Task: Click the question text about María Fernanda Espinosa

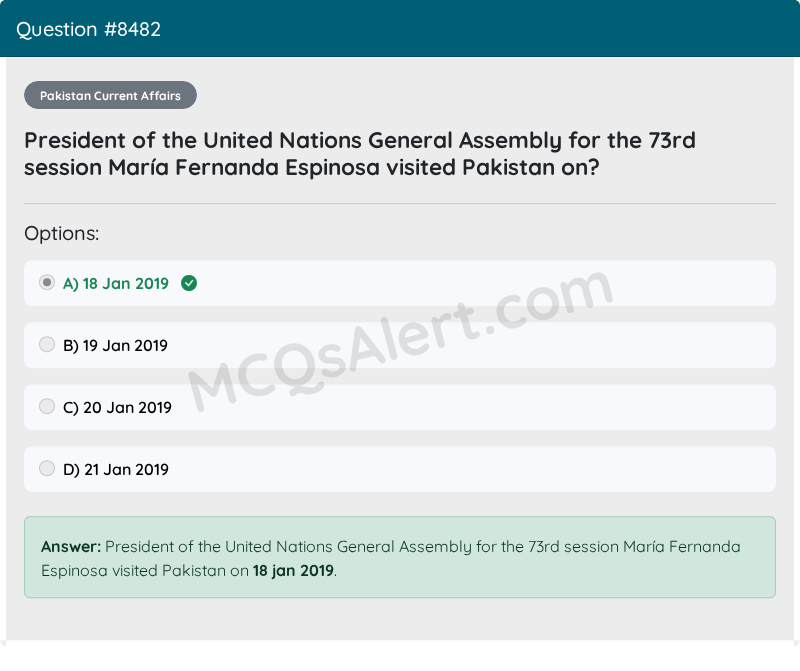Action: (x=360, y=154)
